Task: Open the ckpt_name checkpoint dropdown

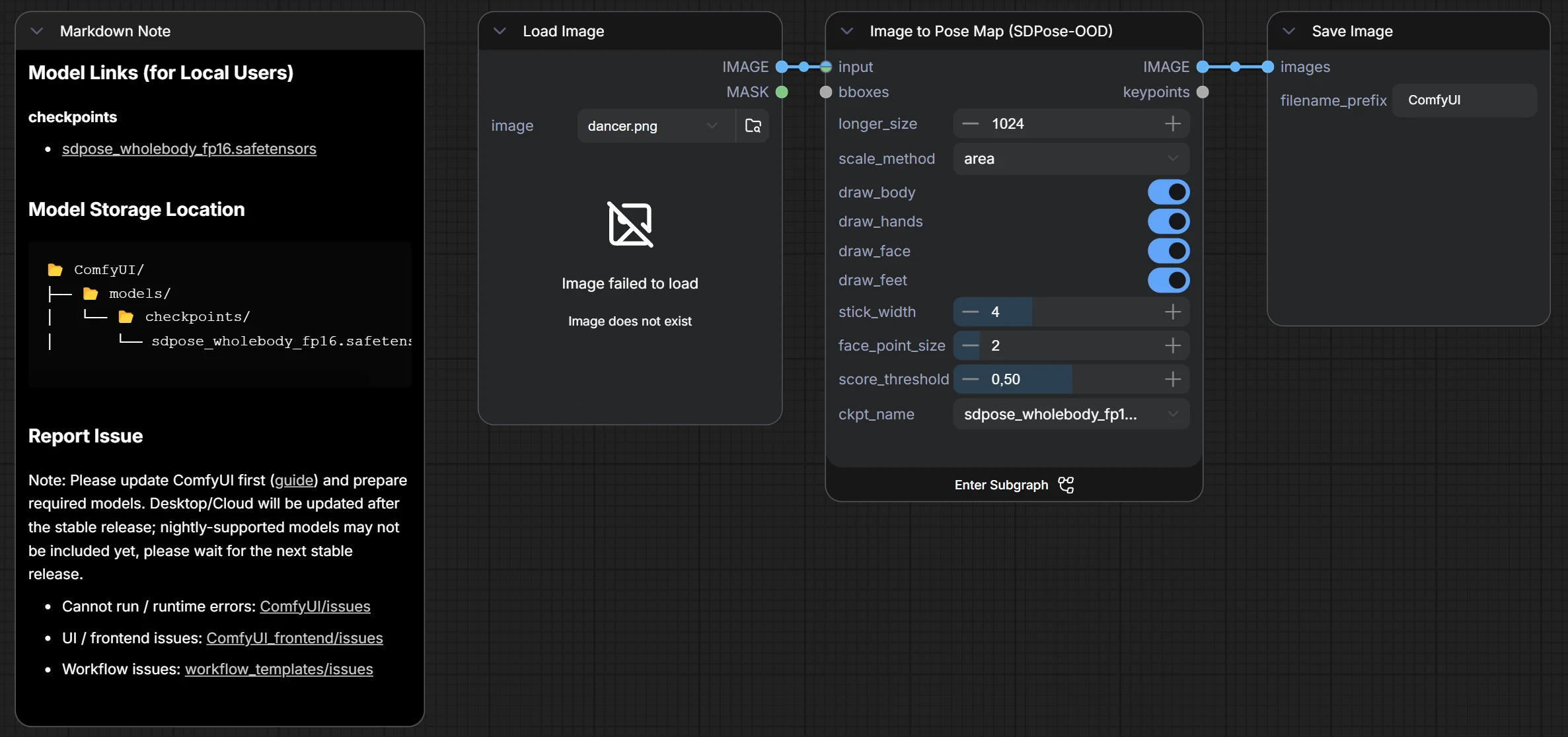Action: (x=1070, y=414)
